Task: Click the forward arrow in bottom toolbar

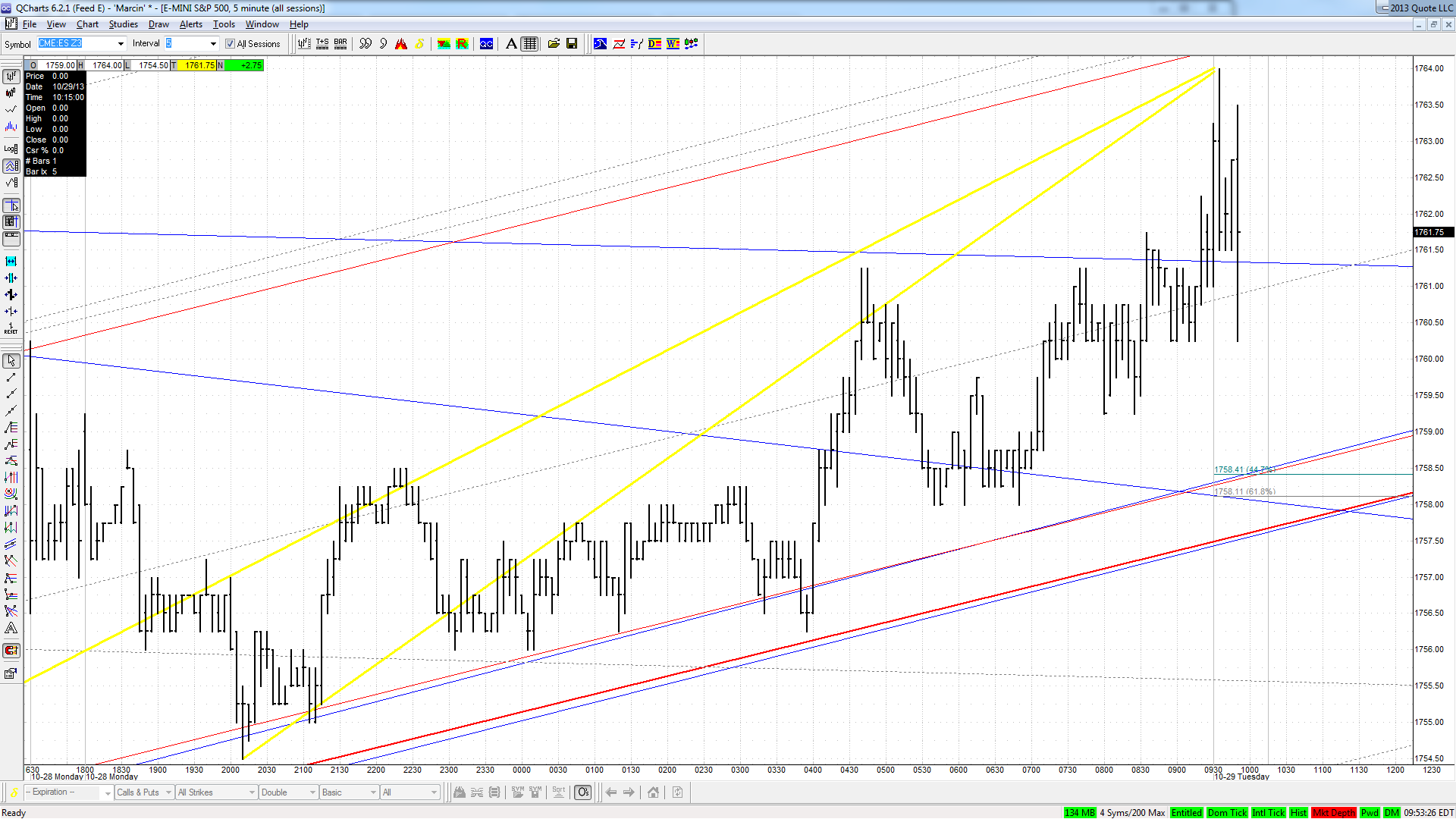Action: [x=629, y=792]
